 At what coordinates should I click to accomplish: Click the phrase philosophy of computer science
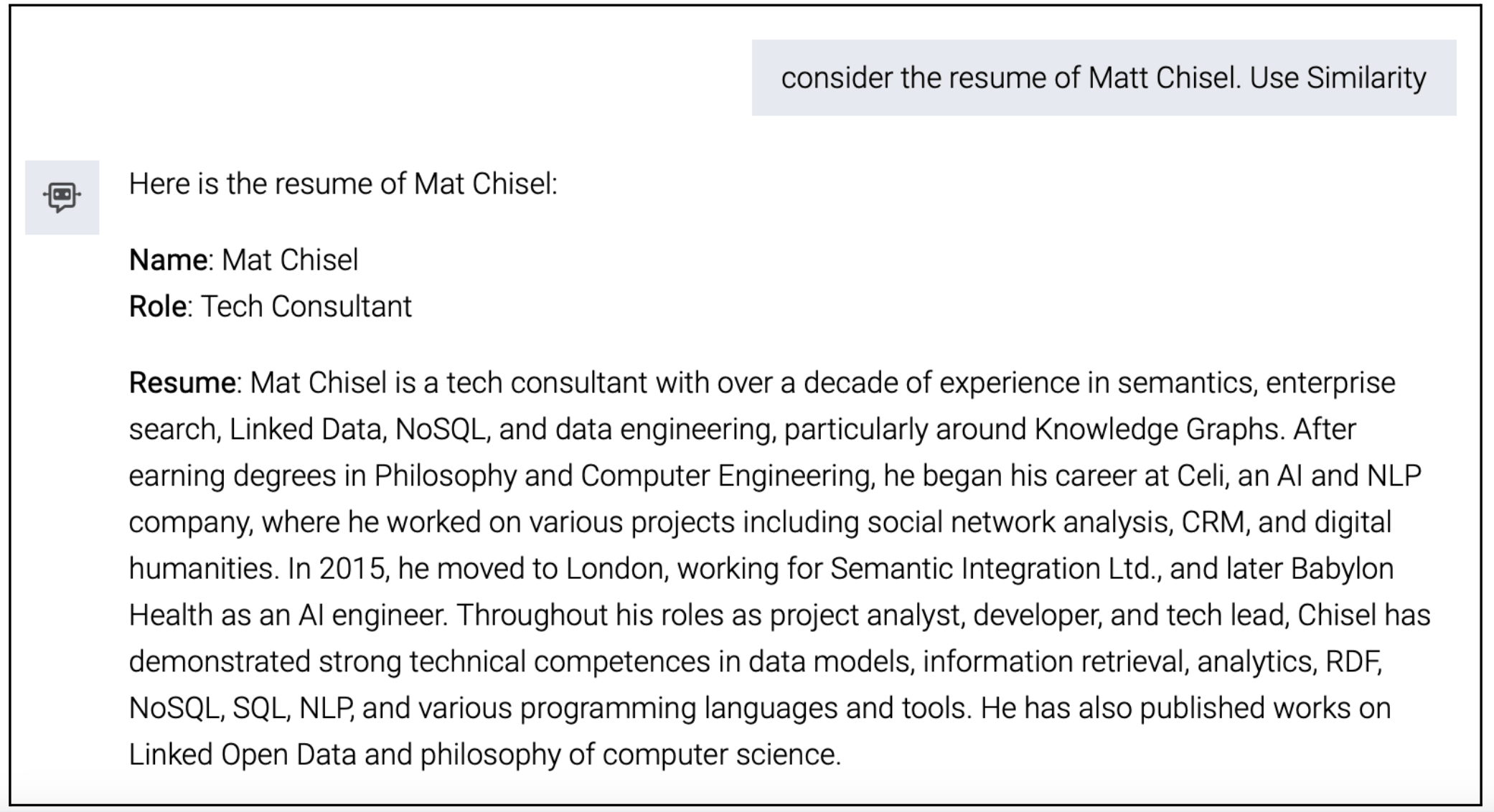point(628,755)
